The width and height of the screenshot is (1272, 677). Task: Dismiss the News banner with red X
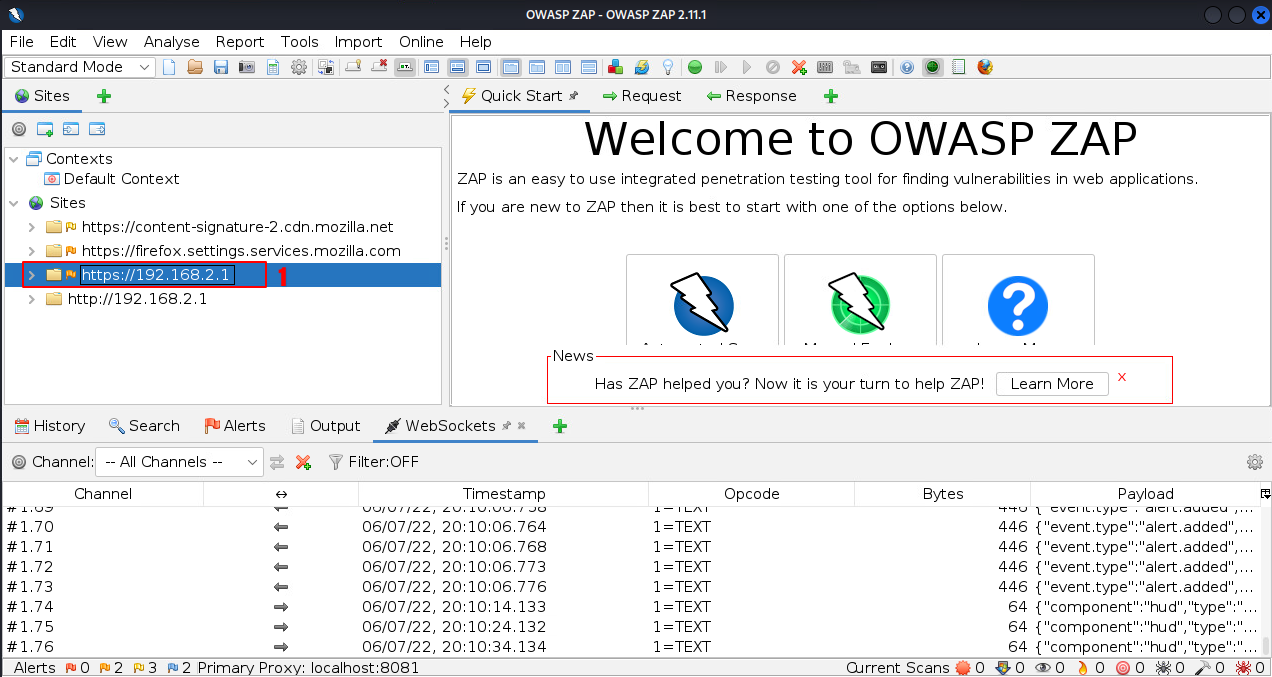point(1122,377)
